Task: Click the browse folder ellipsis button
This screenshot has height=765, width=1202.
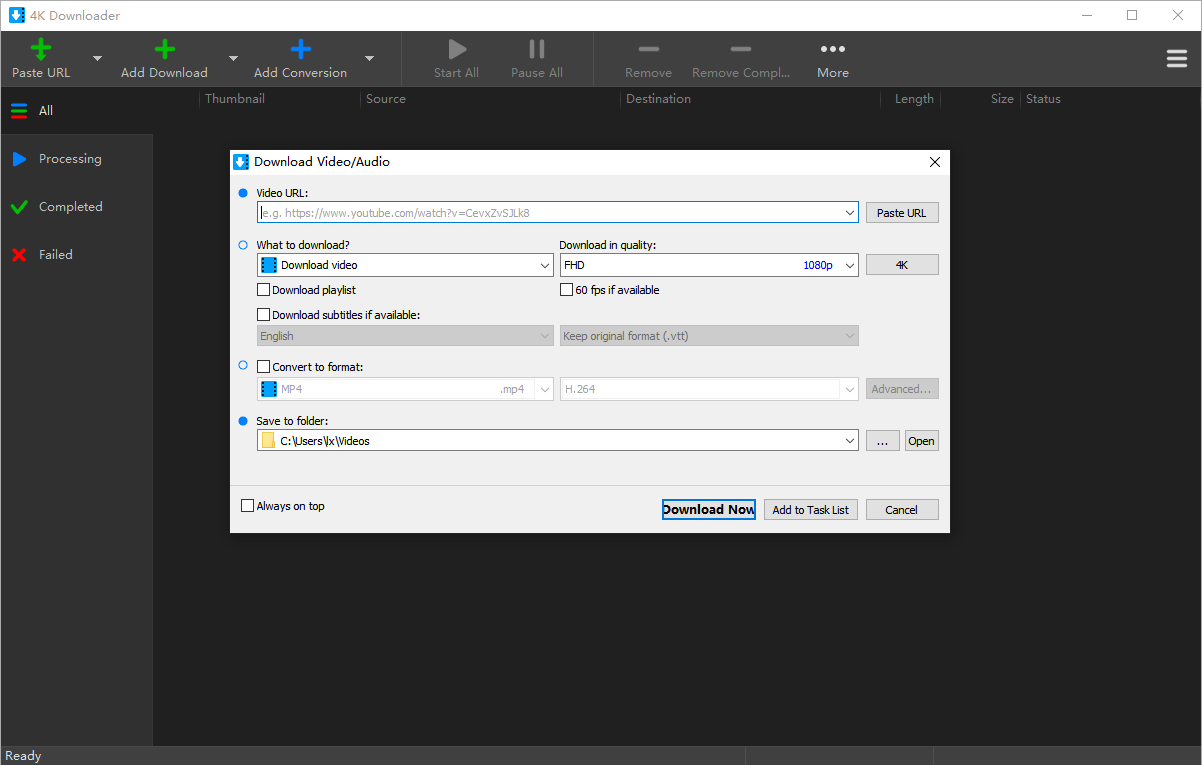Action: point(882,441)
